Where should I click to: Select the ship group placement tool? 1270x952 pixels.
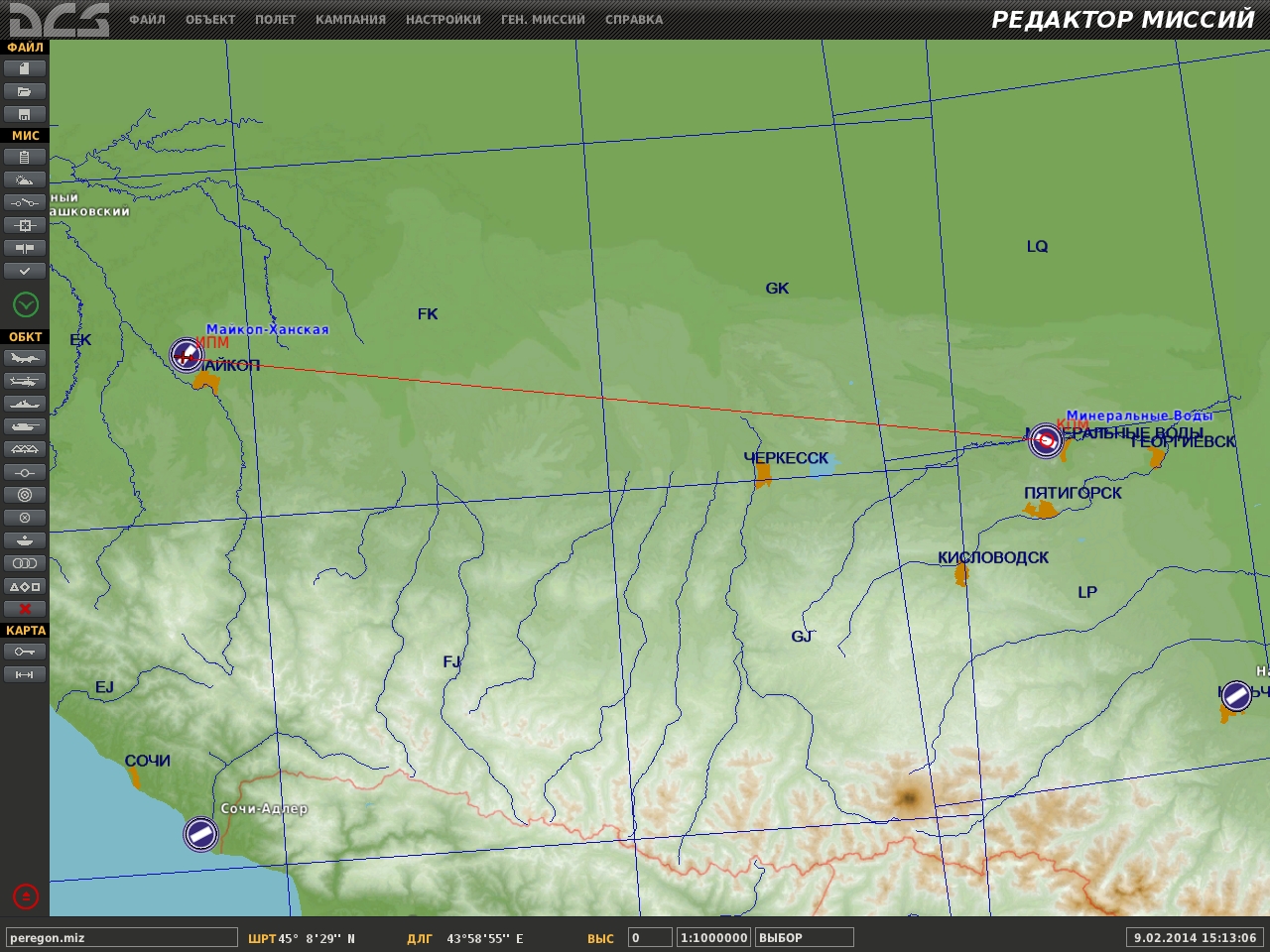tap(25, 404)
